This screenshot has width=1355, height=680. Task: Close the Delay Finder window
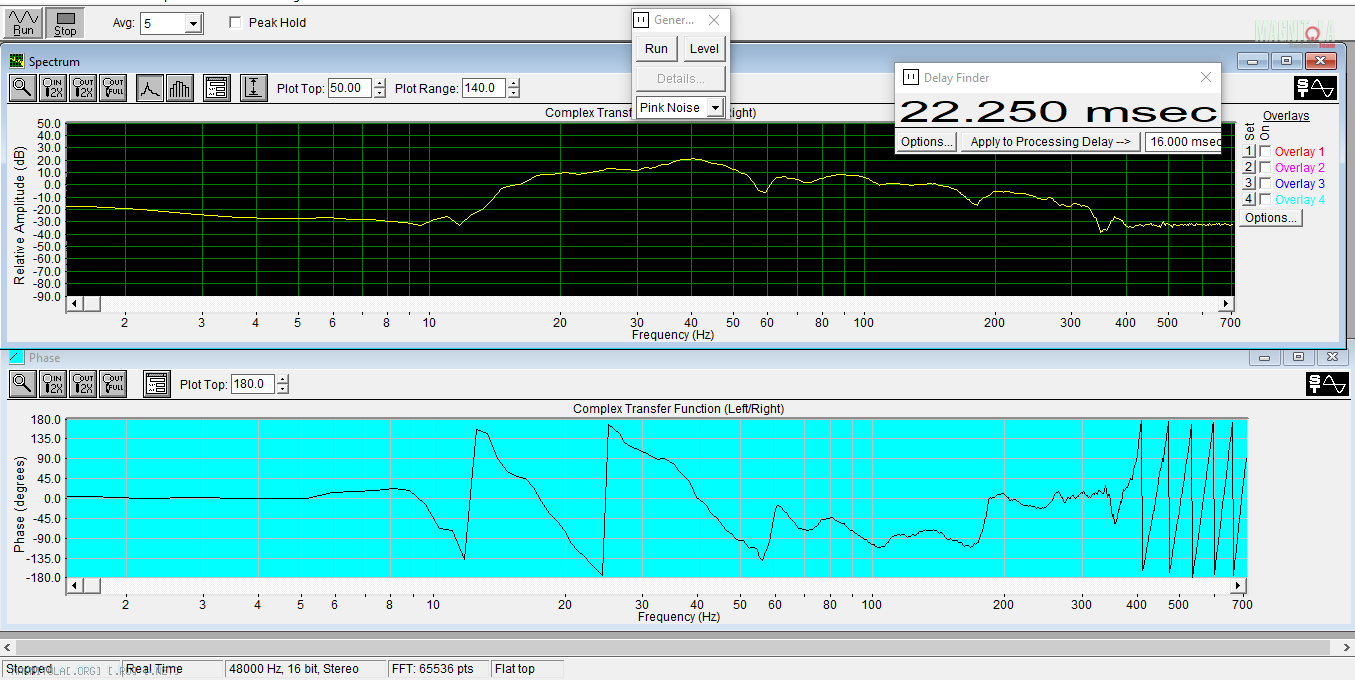1206,77
